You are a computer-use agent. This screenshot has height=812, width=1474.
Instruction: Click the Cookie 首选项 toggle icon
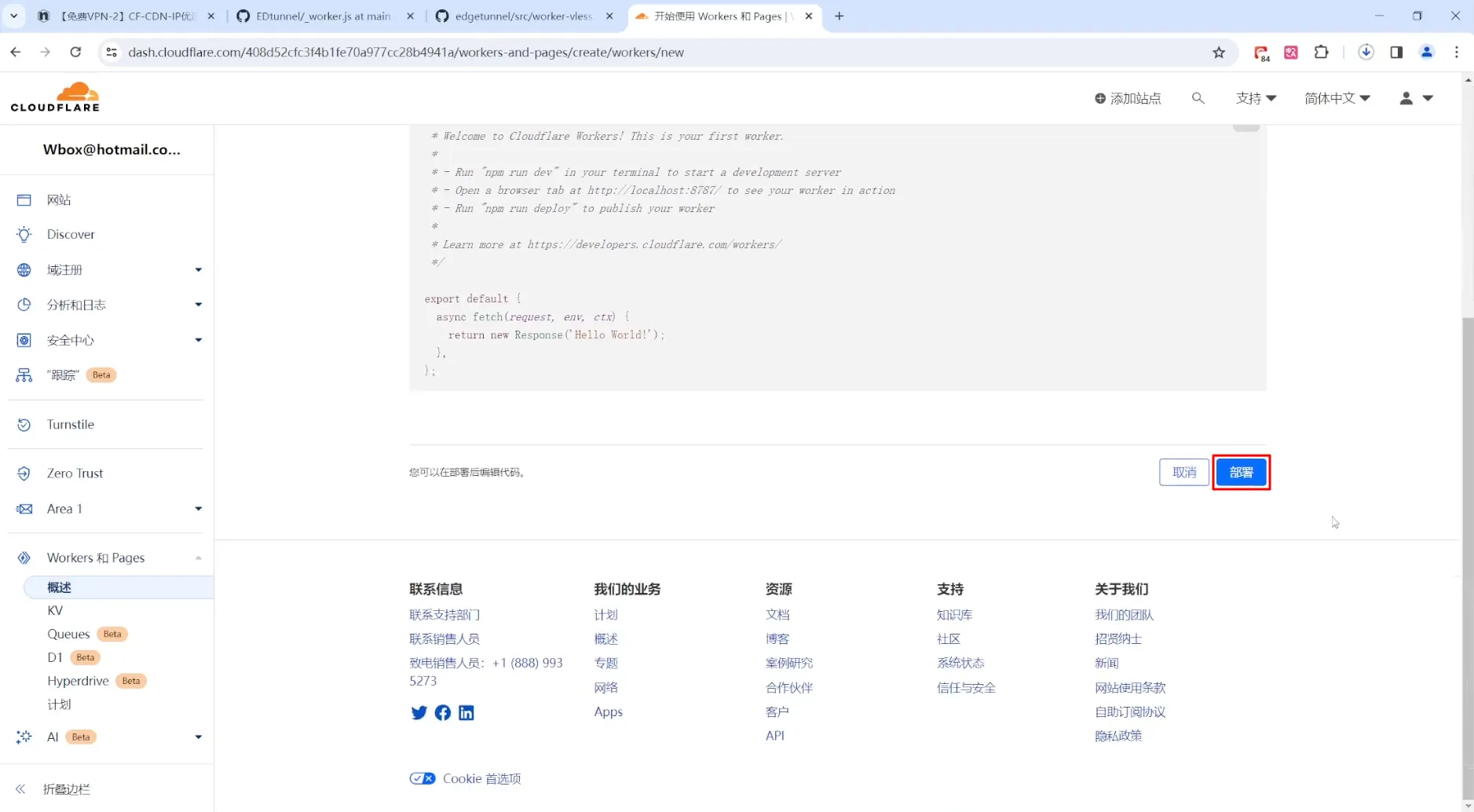coord(422,778)
